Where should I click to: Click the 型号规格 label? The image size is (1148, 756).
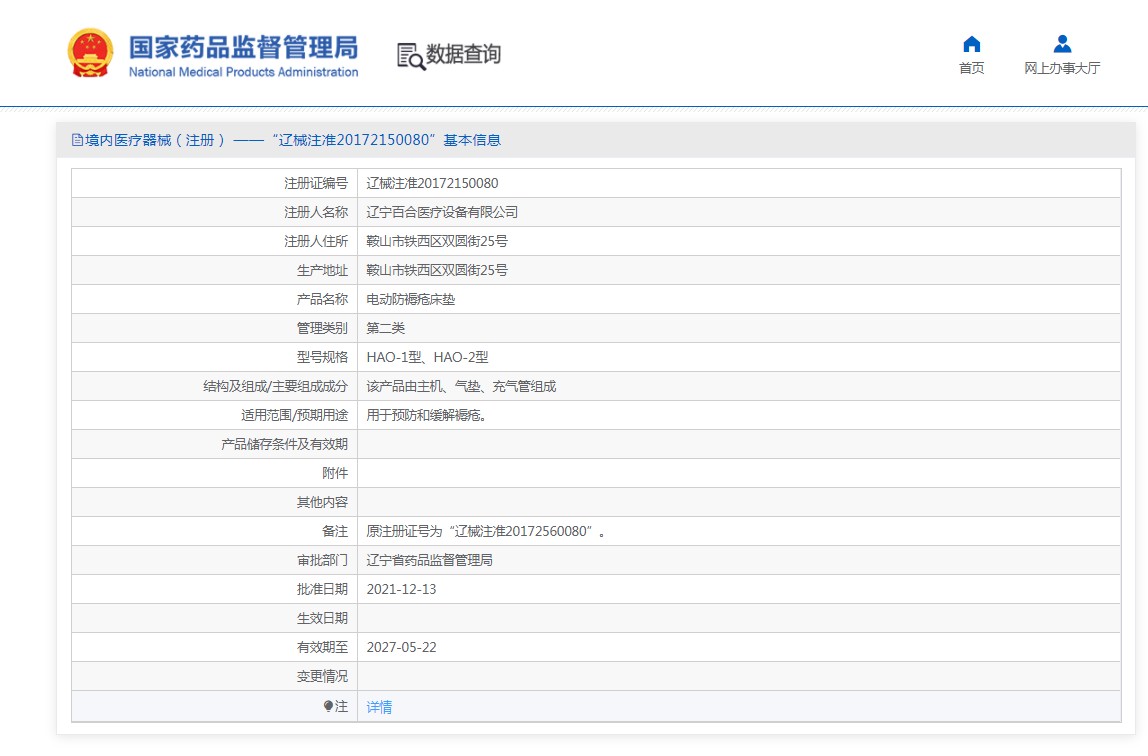point(322,357)
